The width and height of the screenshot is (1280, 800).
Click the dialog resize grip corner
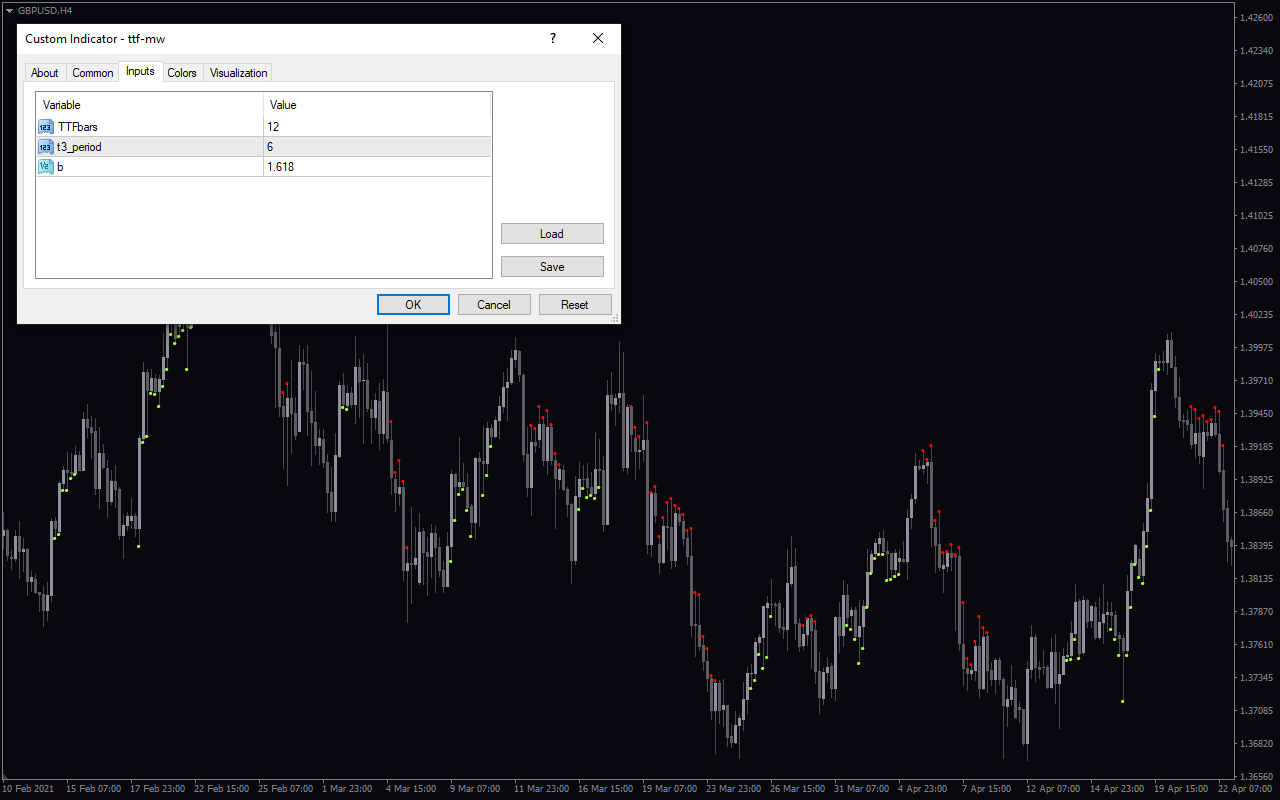point(615,318)
